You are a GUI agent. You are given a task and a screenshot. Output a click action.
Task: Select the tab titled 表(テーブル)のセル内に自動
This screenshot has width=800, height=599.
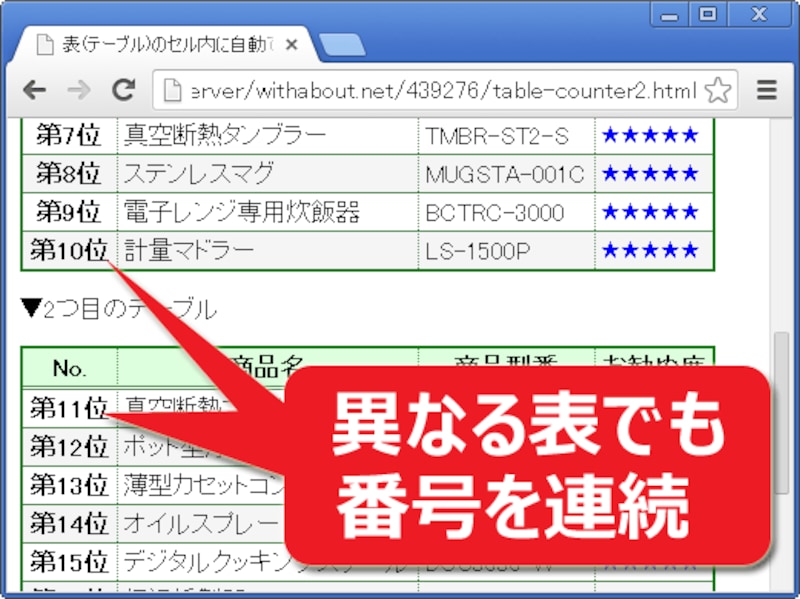[x=168, y=45]
